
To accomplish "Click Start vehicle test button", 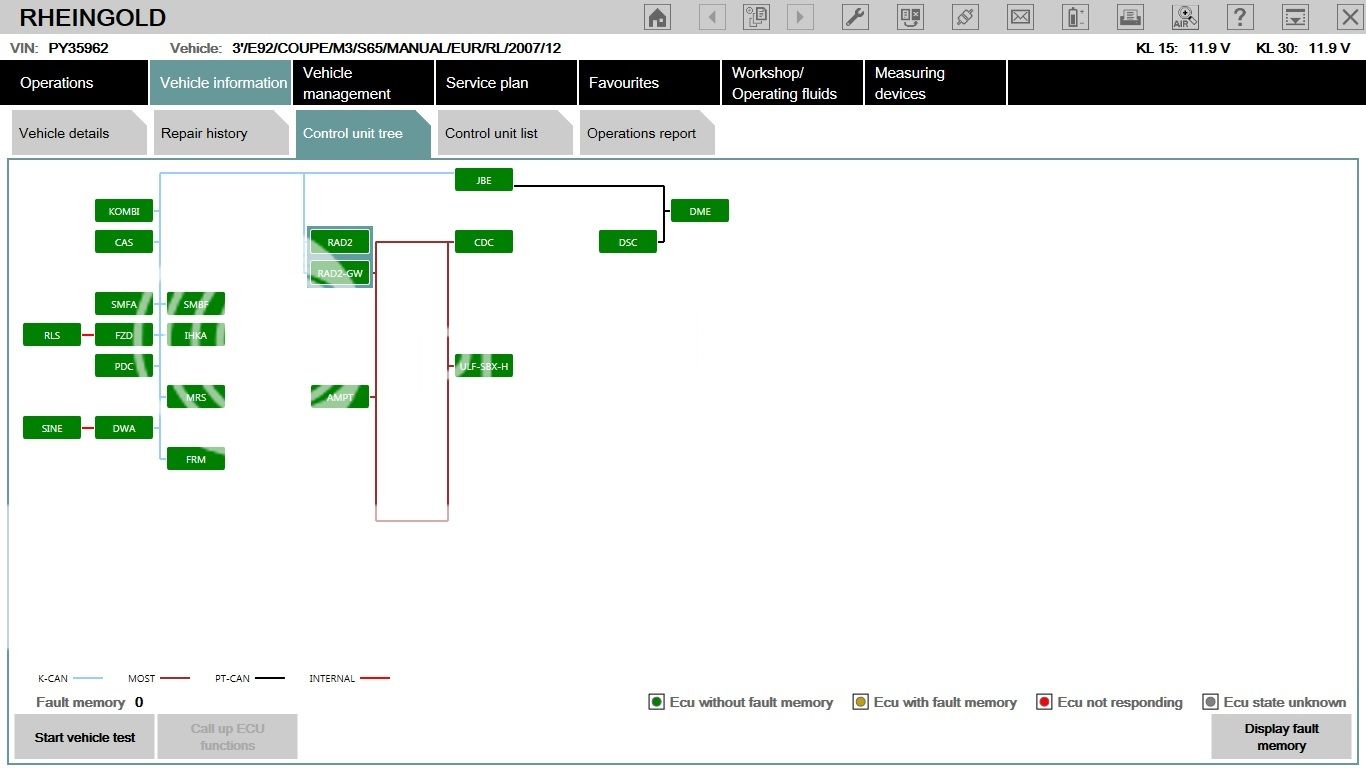I will (x=85, y=737).
